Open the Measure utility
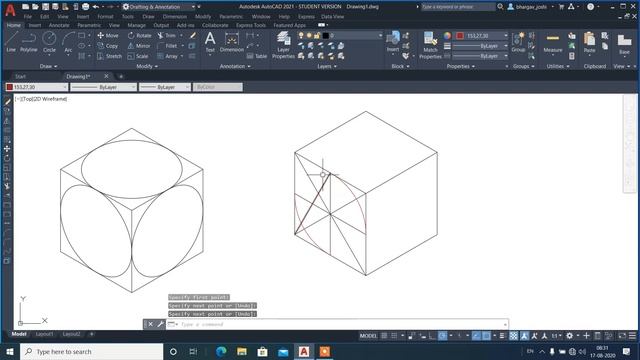Viewport: 640px width, 360px height. pyautogui.click(x=553, y=42)
